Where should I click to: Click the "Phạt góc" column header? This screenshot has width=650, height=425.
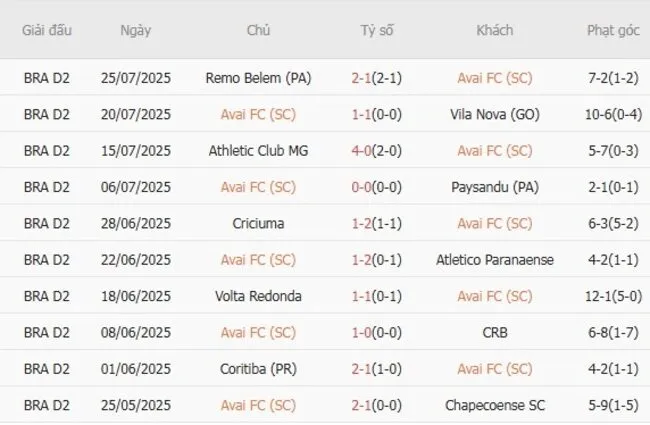[614, 30]
